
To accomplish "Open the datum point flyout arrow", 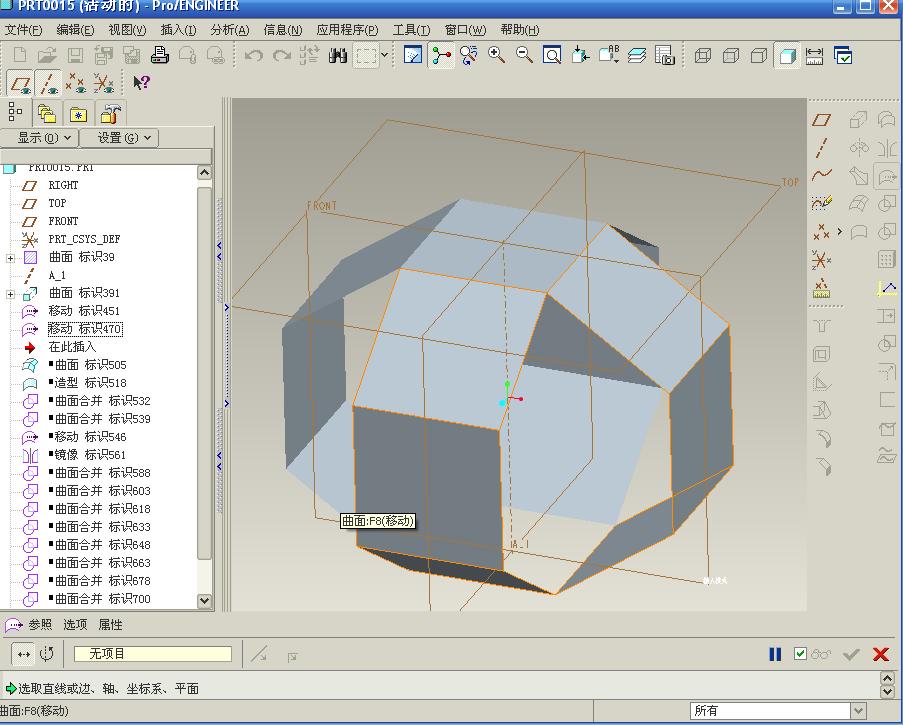I will pos(840,231).
